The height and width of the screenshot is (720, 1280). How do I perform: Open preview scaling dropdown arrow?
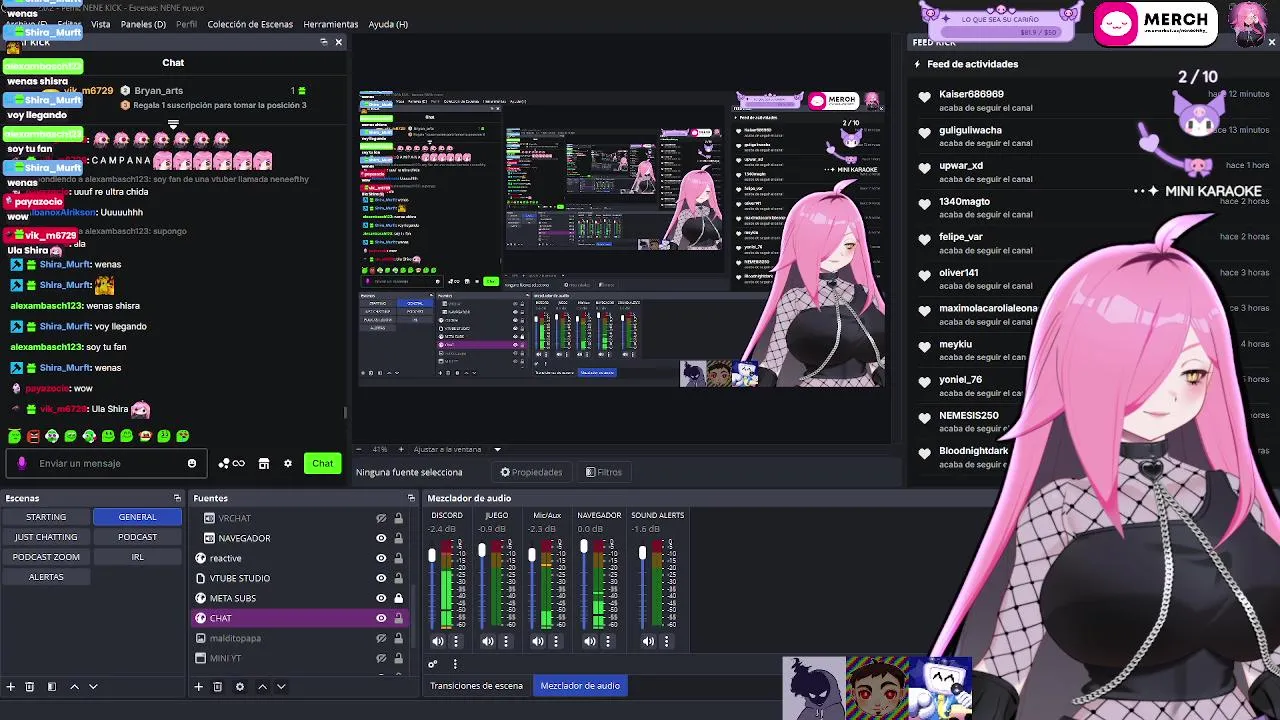[497, 449]
